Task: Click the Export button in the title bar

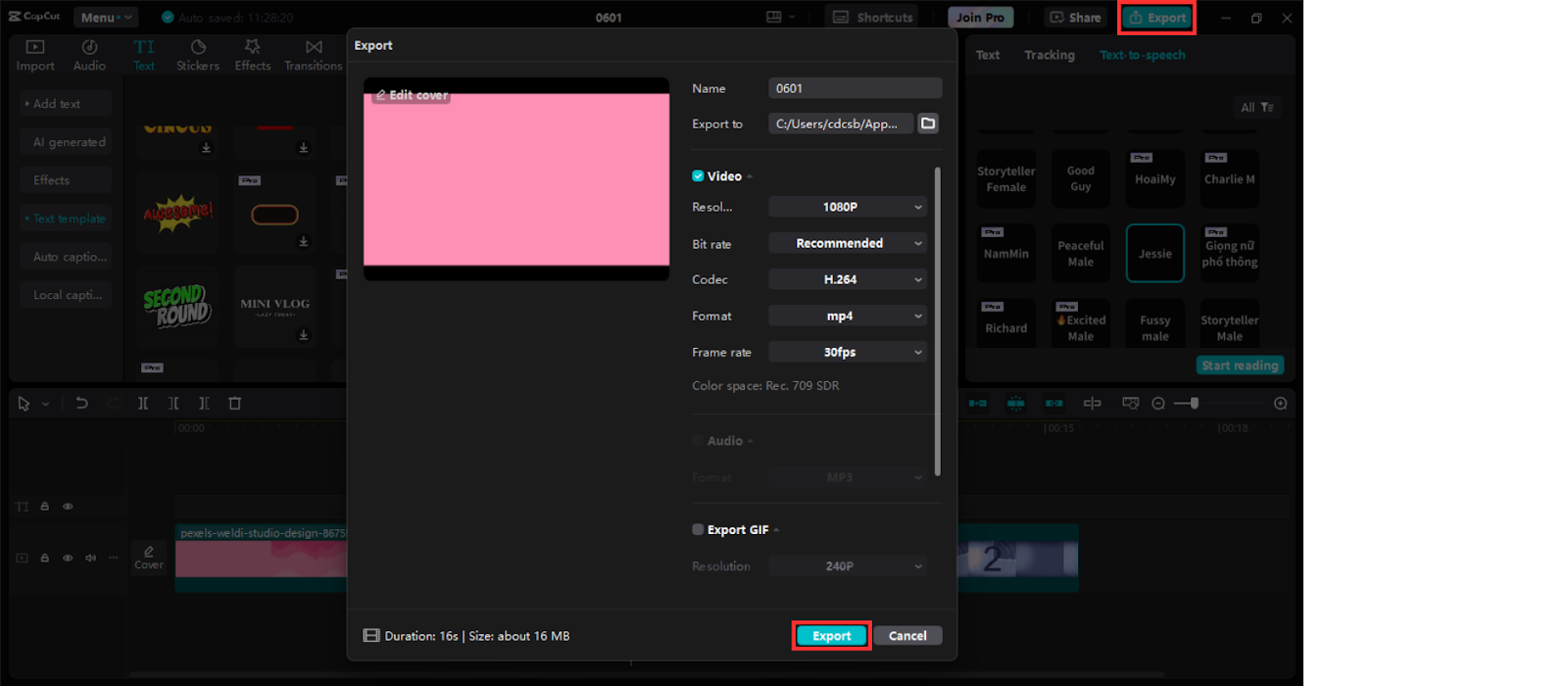Action: tap(1157, 18)
